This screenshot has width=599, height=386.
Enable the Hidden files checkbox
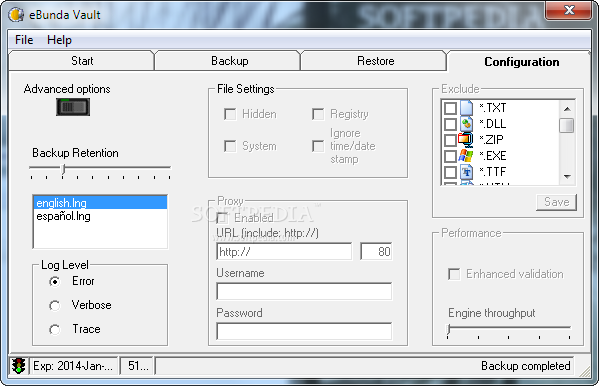(x=230, y=114)
